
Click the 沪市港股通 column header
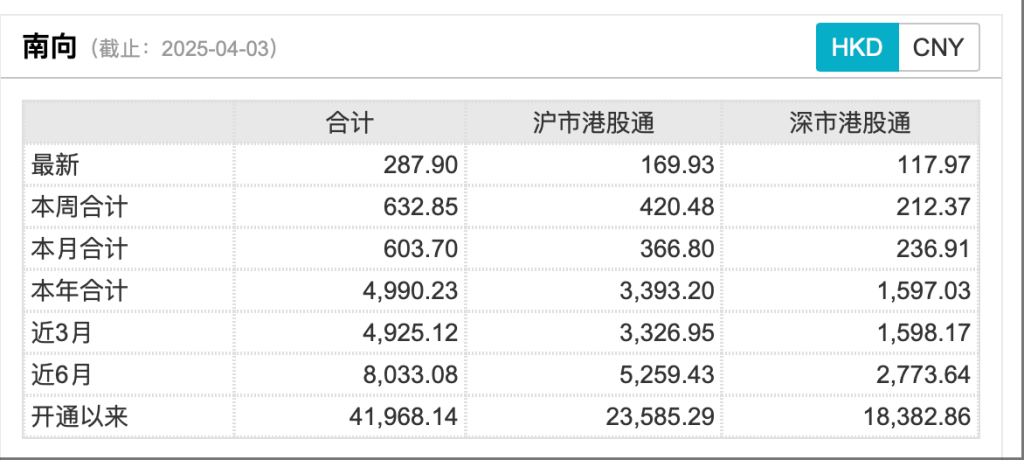click(594, 123)
